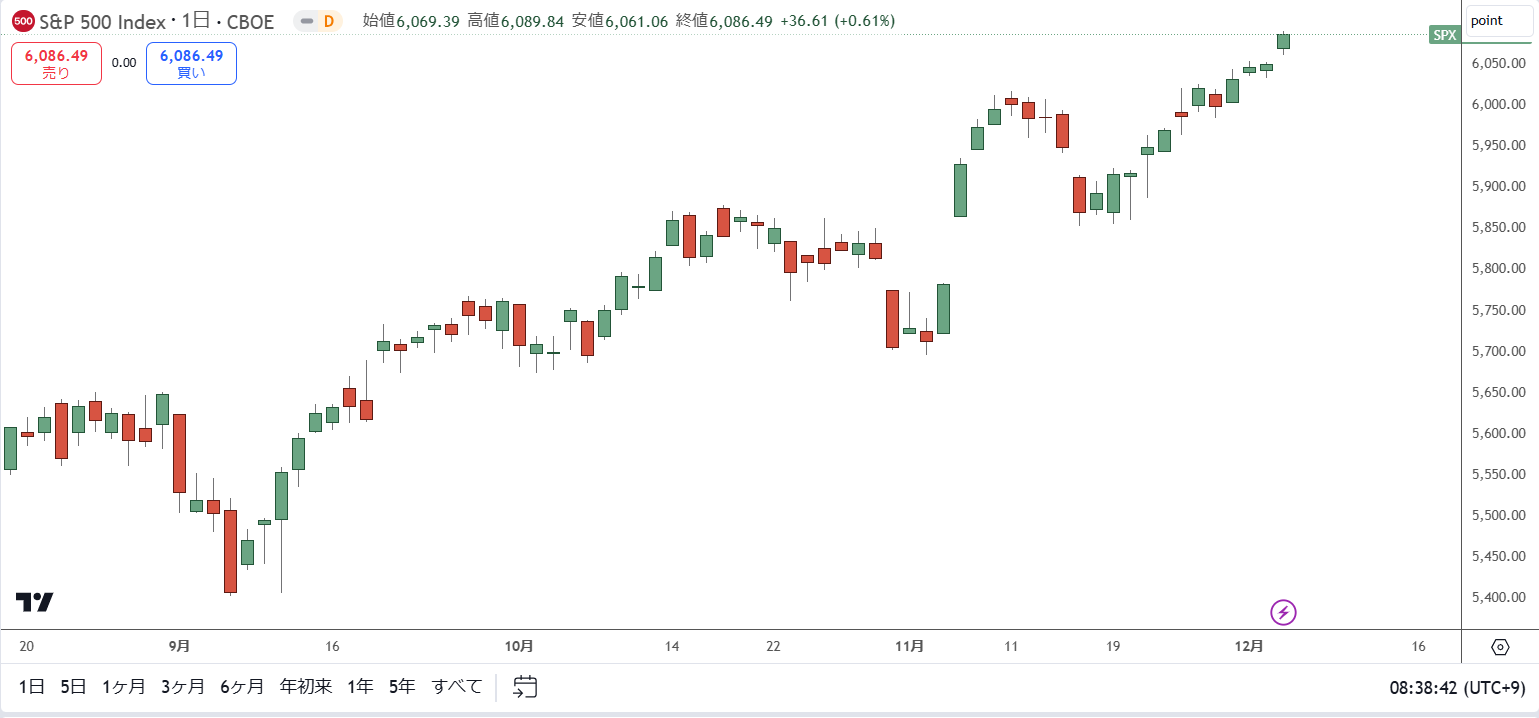
Task: Click the SPX price label tag
Action: (x=1445, y=35)
